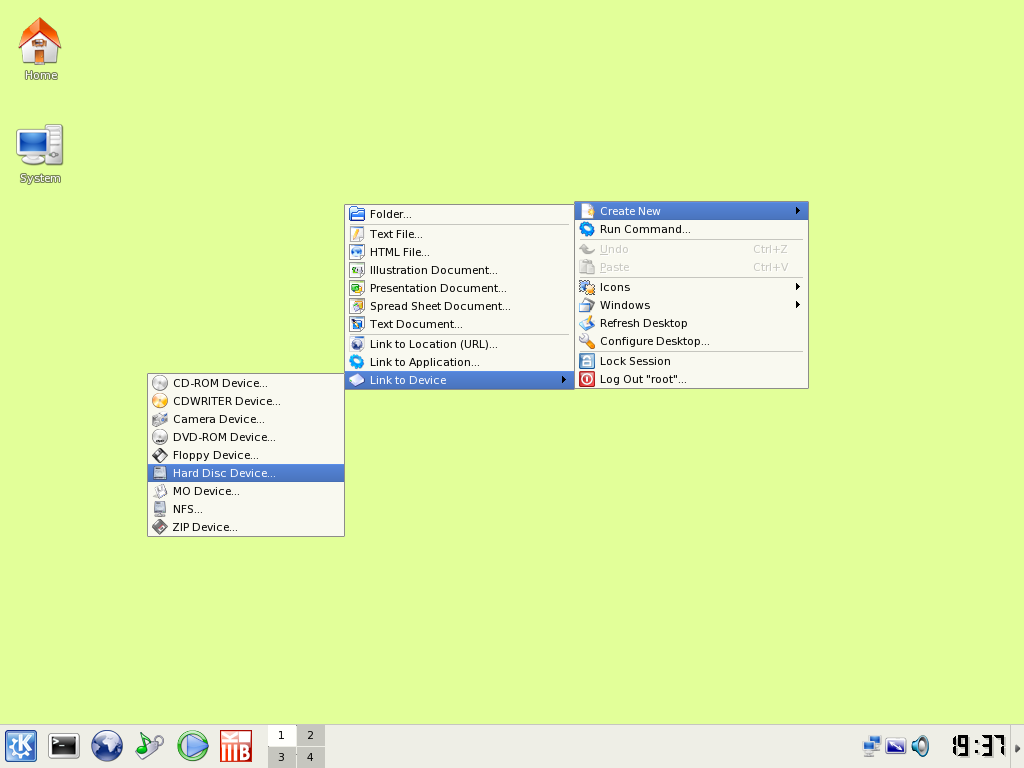Select ZIP Device... entry
This screenshot has width=1024, height=768.
coord(246,527)
